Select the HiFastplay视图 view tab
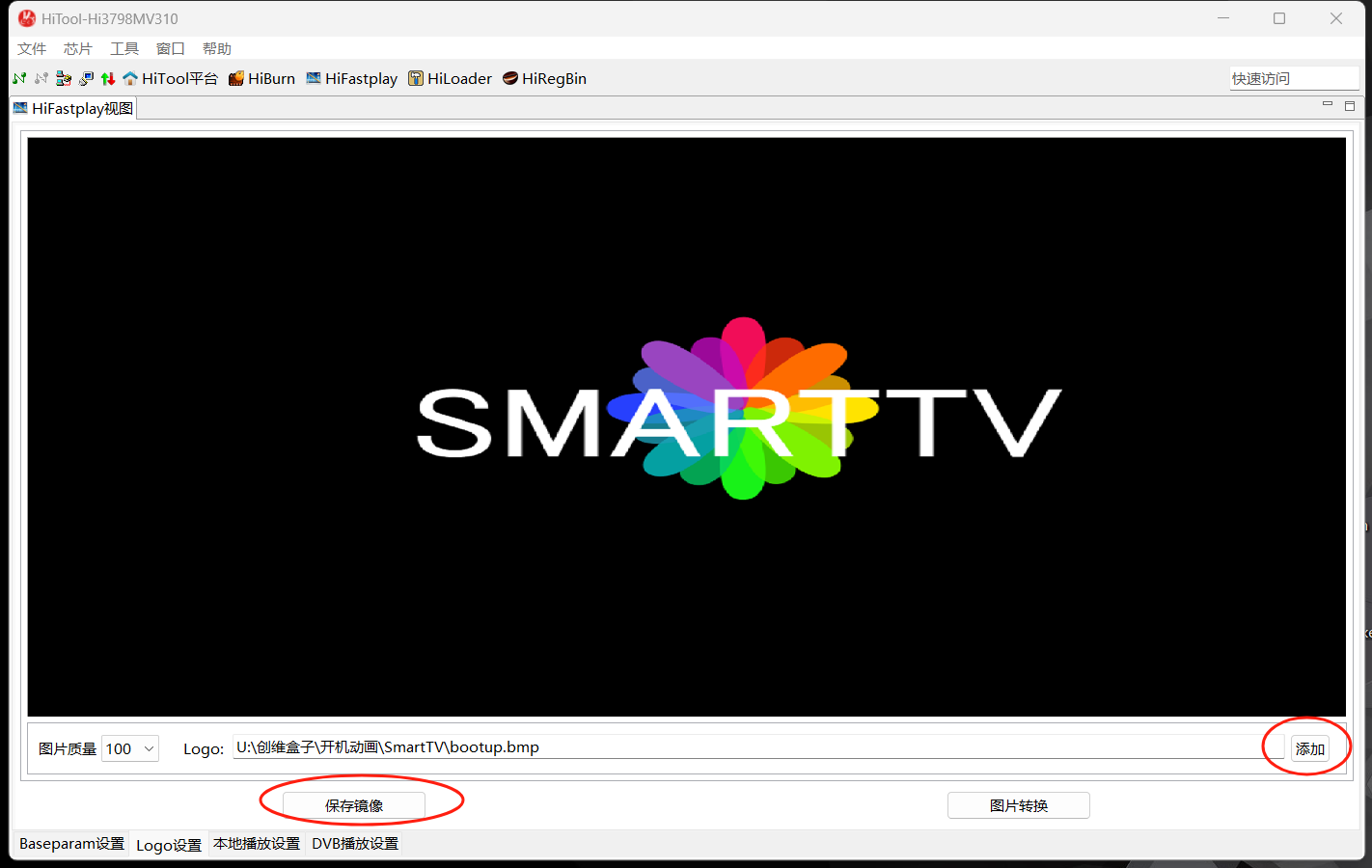The width and height of the screenshot is (1372, 868). click(73, 108)
